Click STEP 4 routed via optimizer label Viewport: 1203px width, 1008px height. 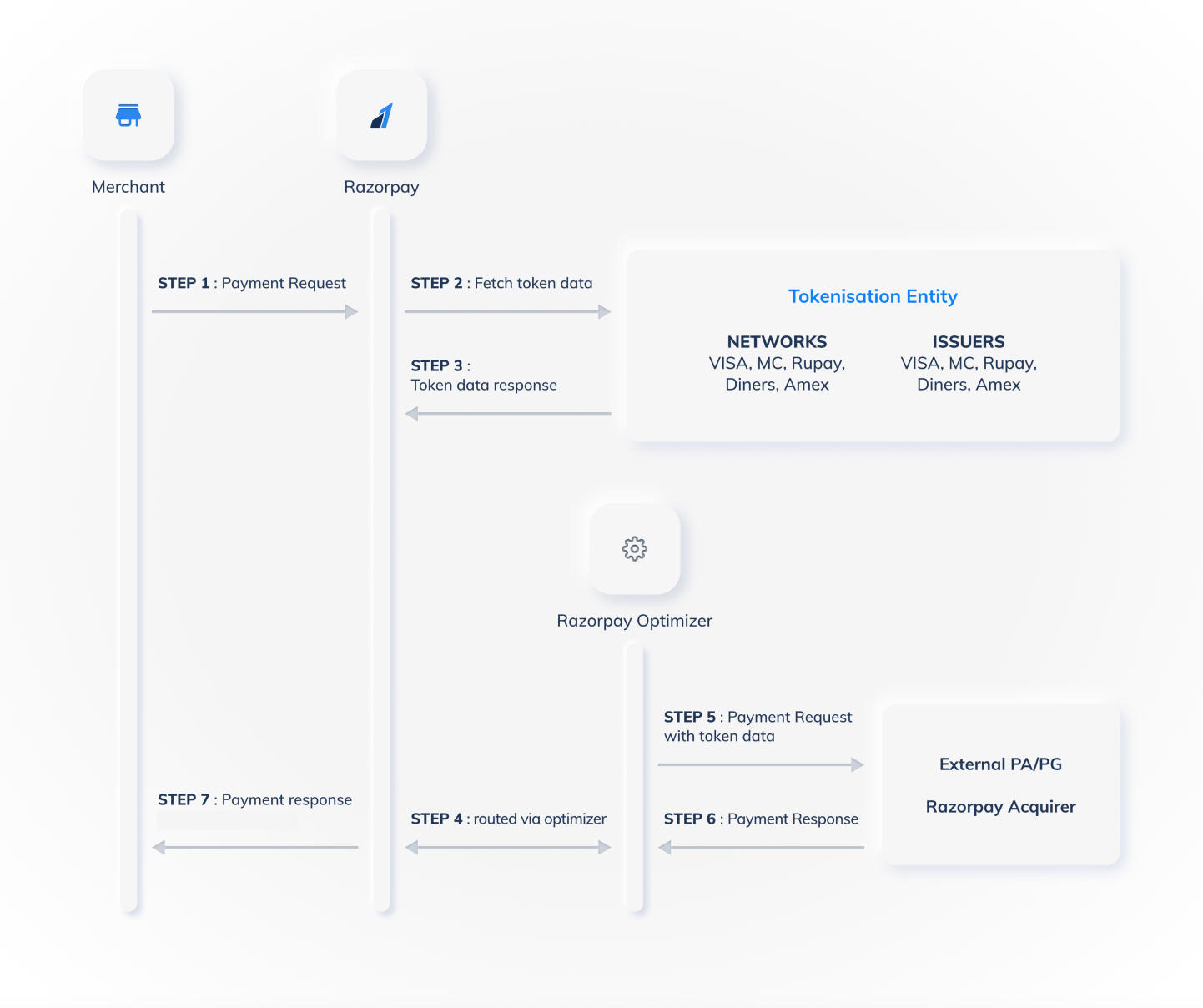click(x=508, y=819)
